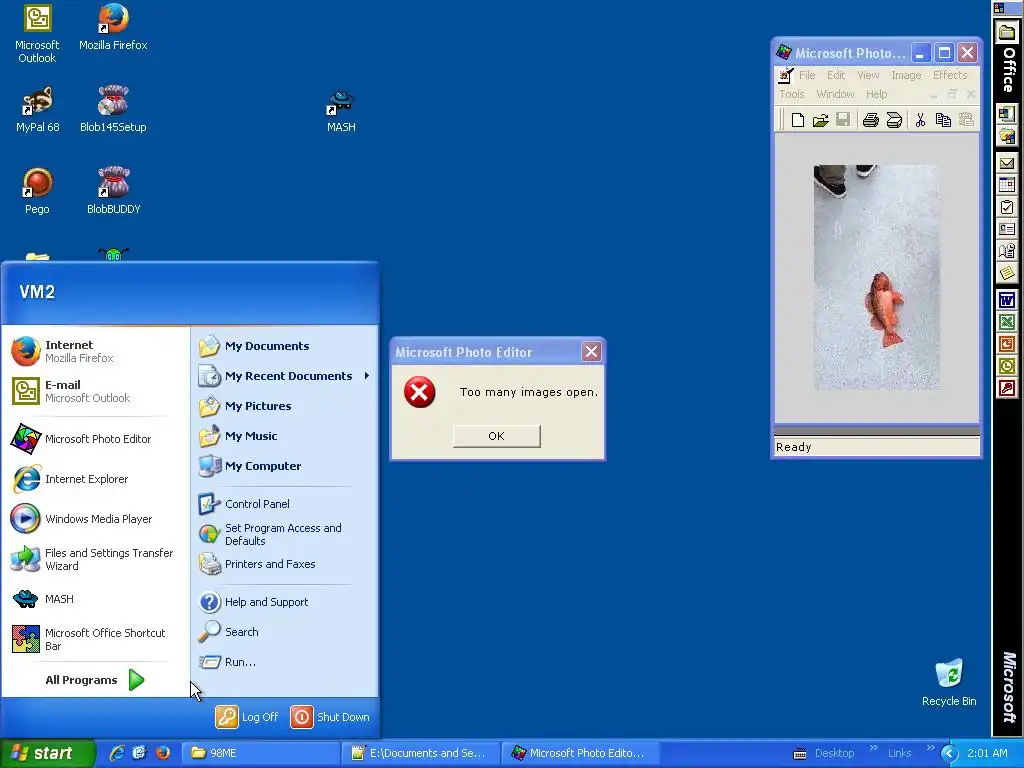
Task: Click New Message envelope icon on Office bar
Action: tap(1006, 163)
